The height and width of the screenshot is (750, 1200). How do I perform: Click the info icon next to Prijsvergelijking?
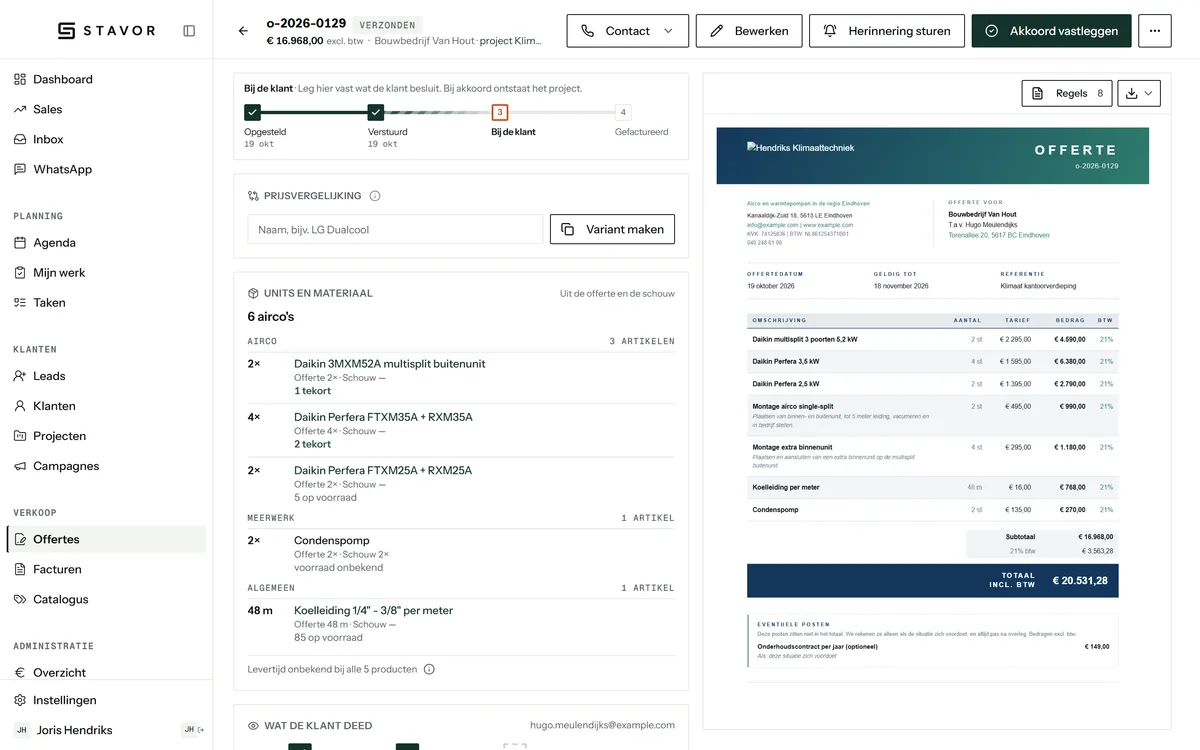375,196
